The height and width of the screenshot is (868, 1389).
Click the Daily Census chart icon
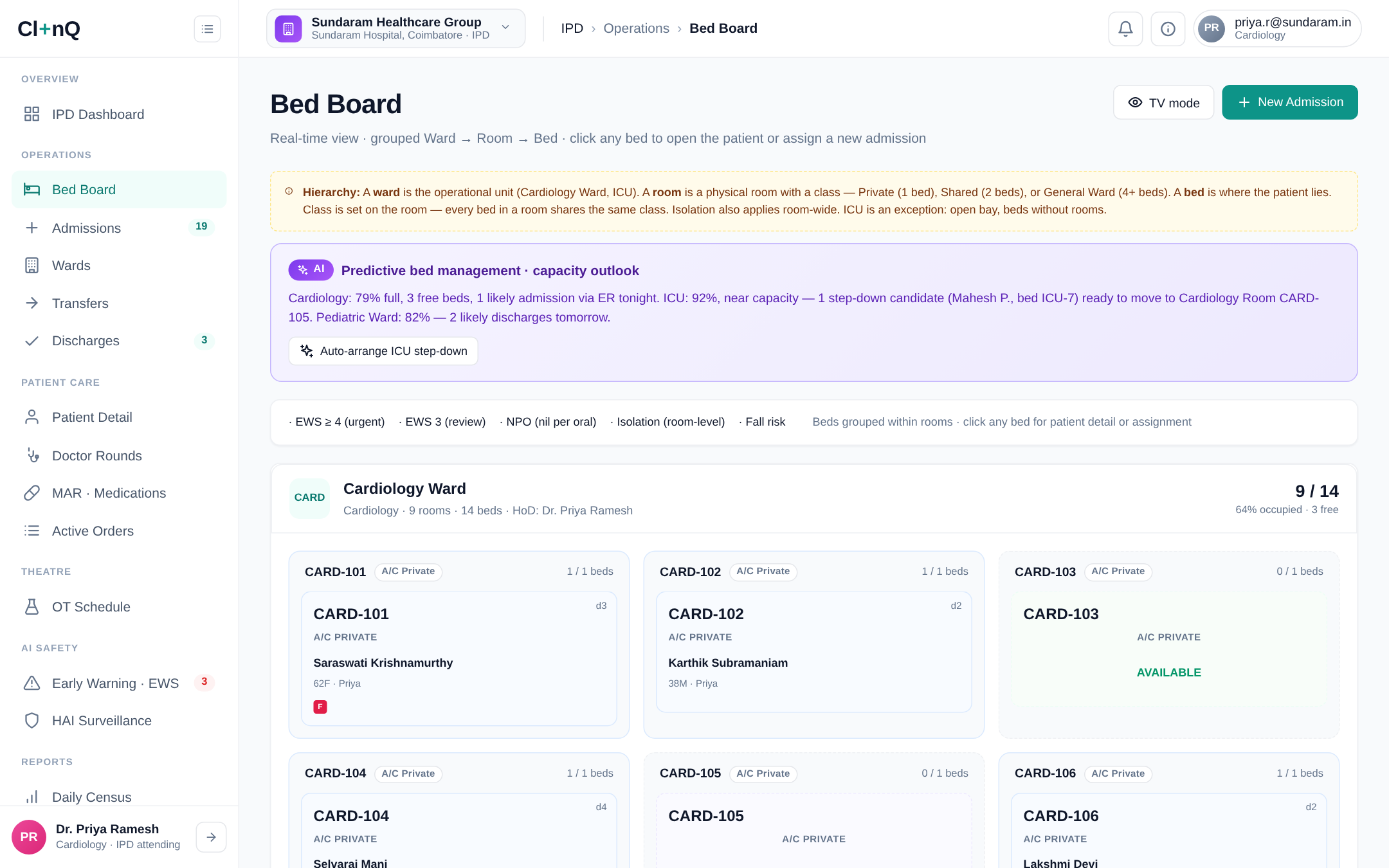(32, 797)
